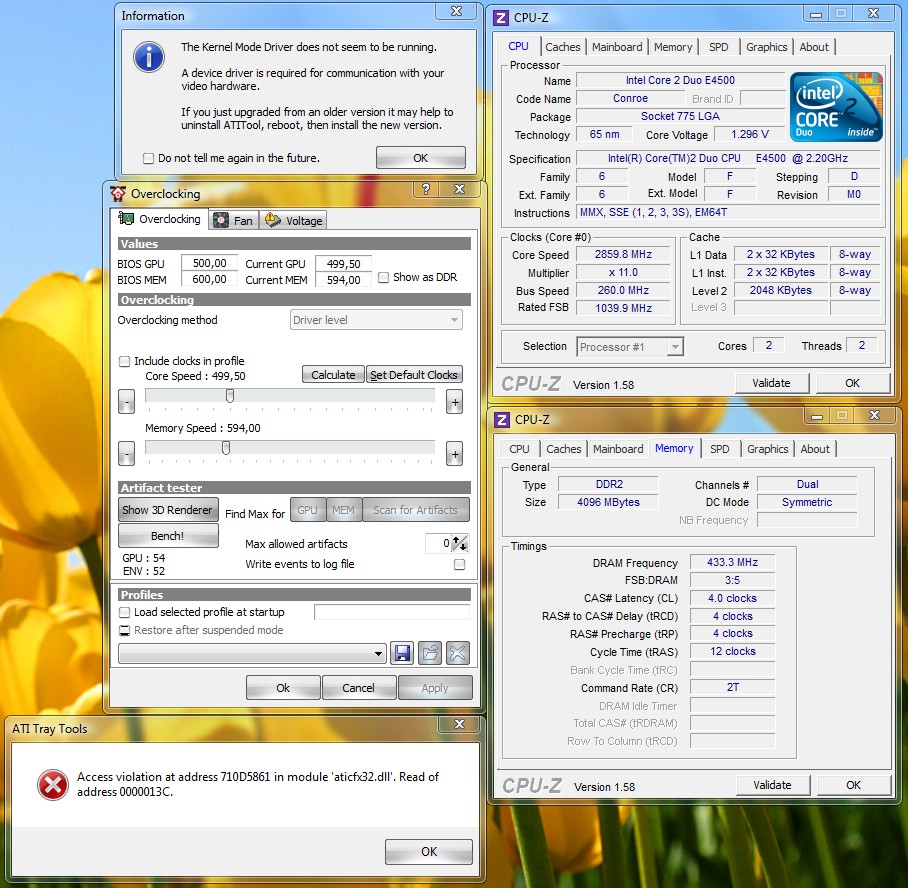Click Set Default Clocks button
The image size is (908, 888).
point(414,375)
